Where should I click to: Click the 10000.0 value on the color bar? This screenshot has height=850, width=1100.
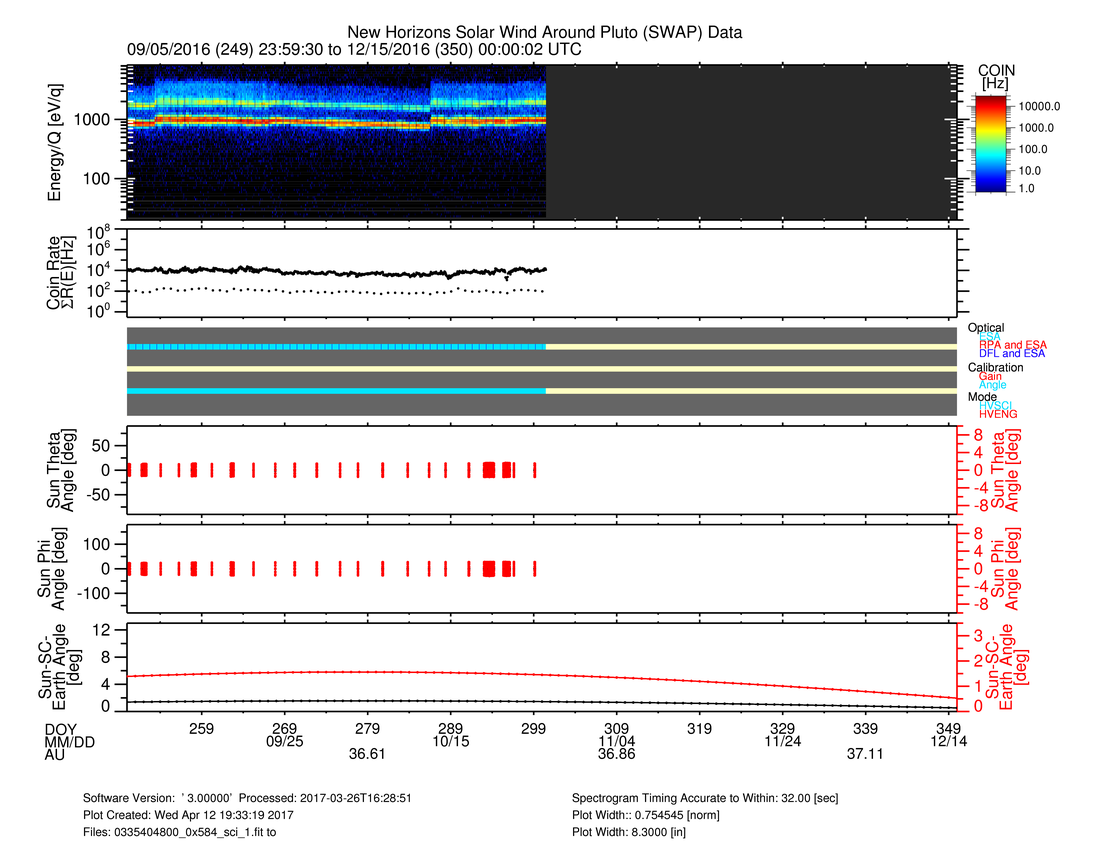pyautogui.click(x=1034, y=105)
